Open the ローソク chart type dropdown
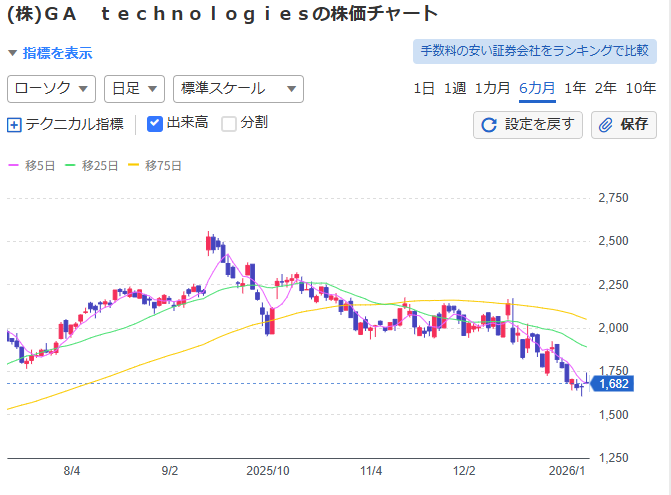The width and height of the screenshot is (671, 495). point(51,89)
